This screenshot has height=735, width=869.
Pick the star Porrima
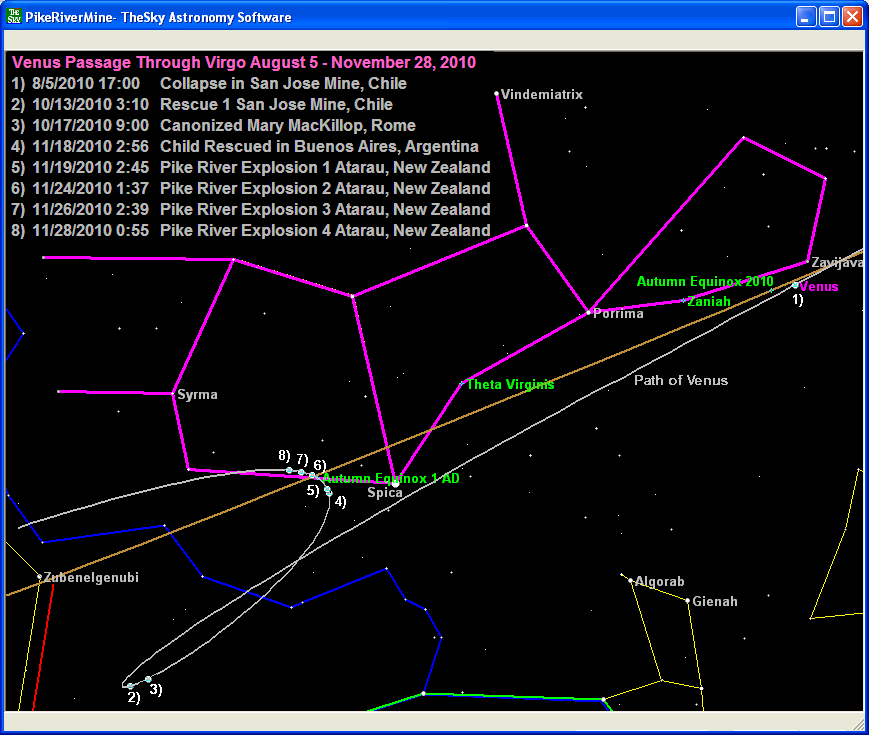click(x=589, y=312)
